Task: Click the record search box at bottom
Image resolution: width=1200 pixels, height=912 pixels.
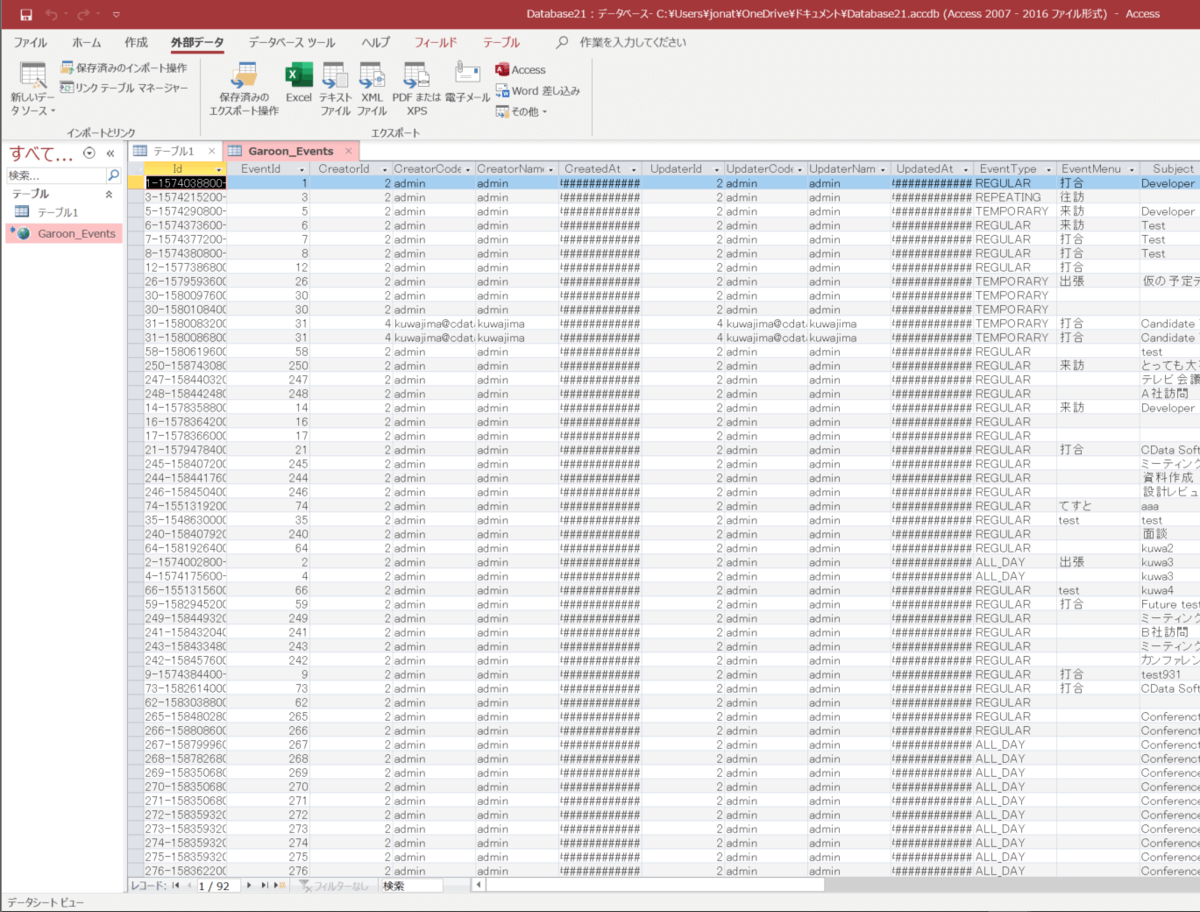Action: pyautogui.click(x=410, y=886)
